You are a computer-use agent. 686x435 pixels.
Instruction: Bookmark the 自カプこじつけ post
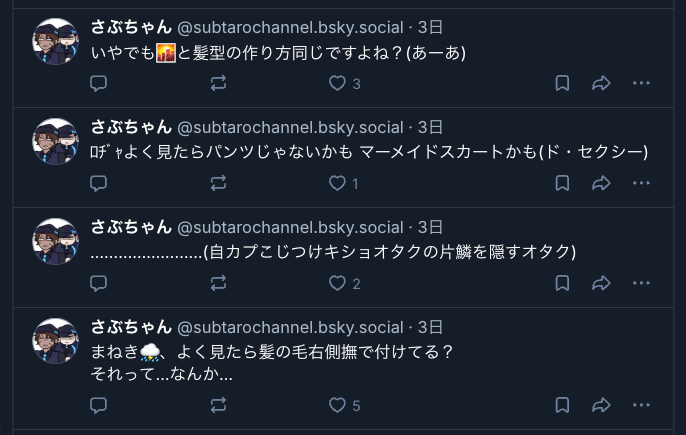(x=562, y=284)
